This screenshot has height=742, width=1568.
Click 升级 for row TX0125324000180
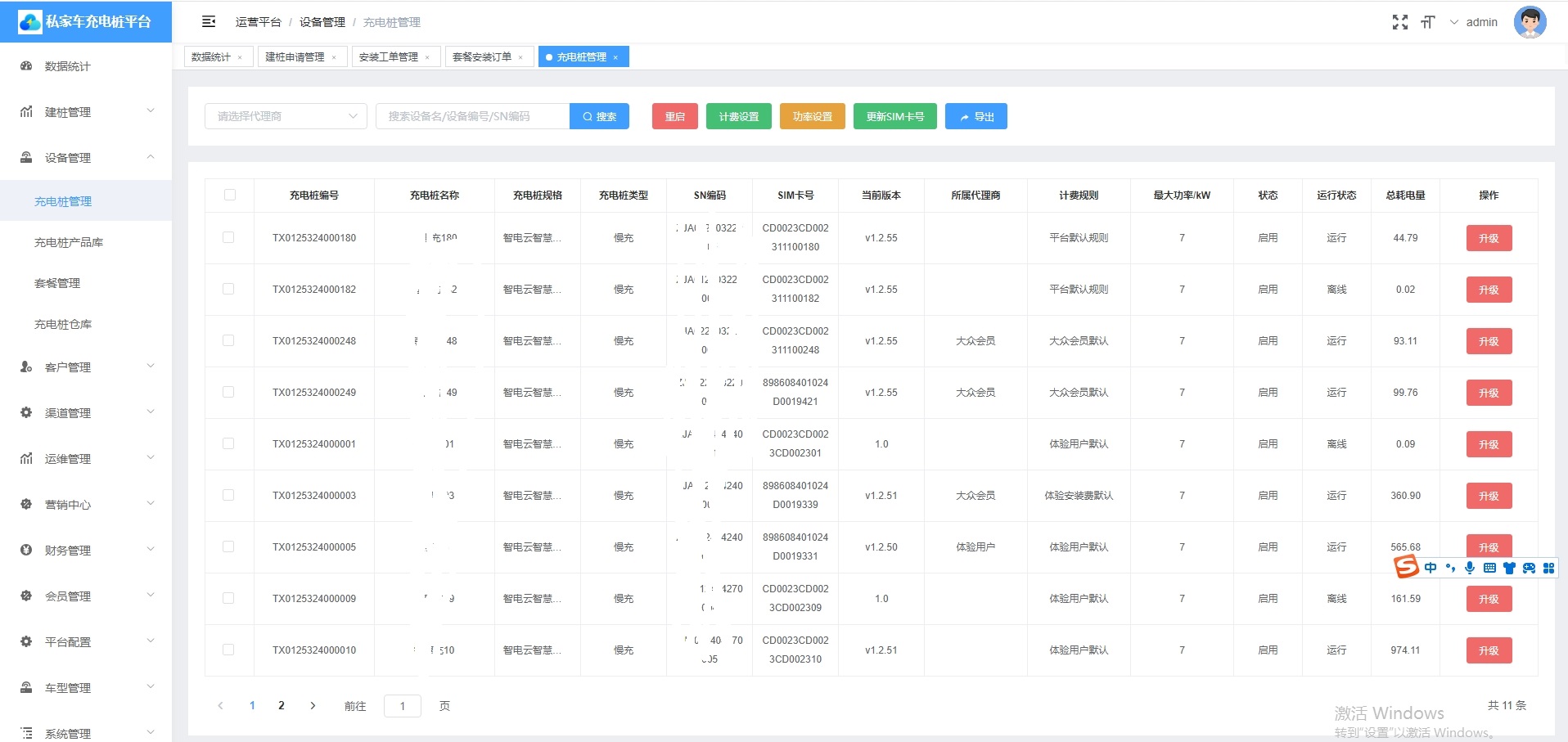click(x=1489, y=238)
